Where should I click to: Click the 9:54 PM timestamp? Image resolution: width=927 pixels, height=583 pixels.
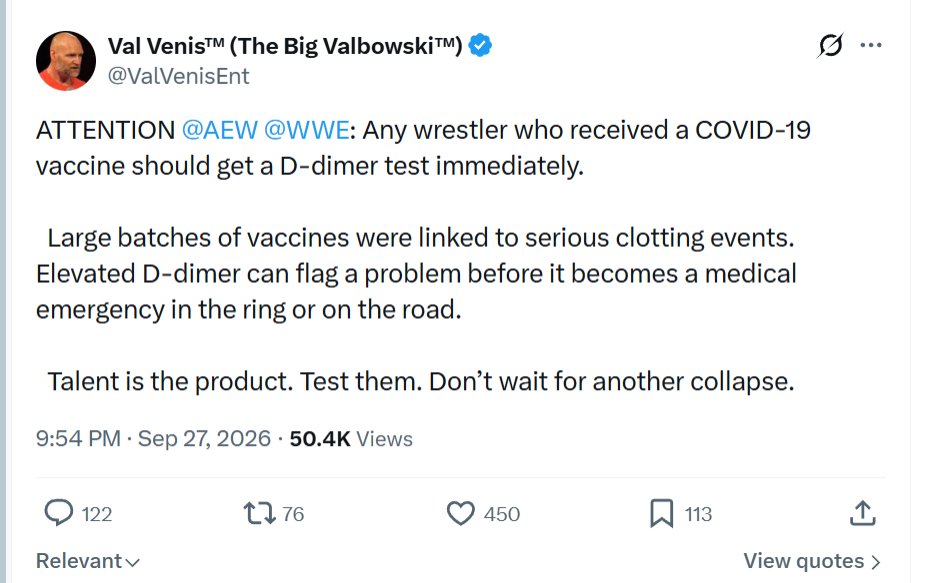[78, 439]
